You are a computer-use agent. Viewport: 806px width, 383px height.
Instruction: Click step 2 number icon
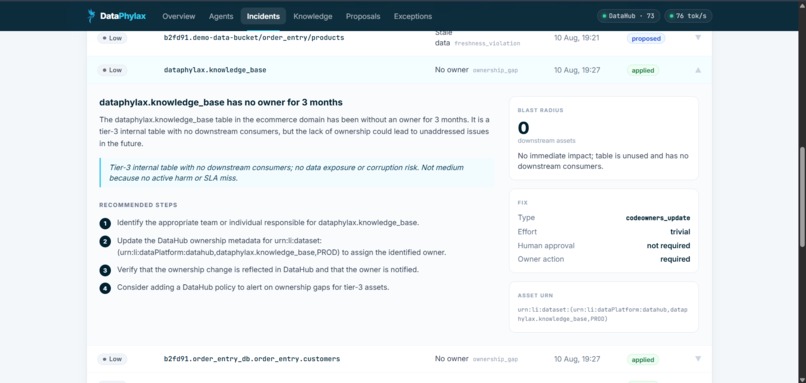click(x=105, y=242)
